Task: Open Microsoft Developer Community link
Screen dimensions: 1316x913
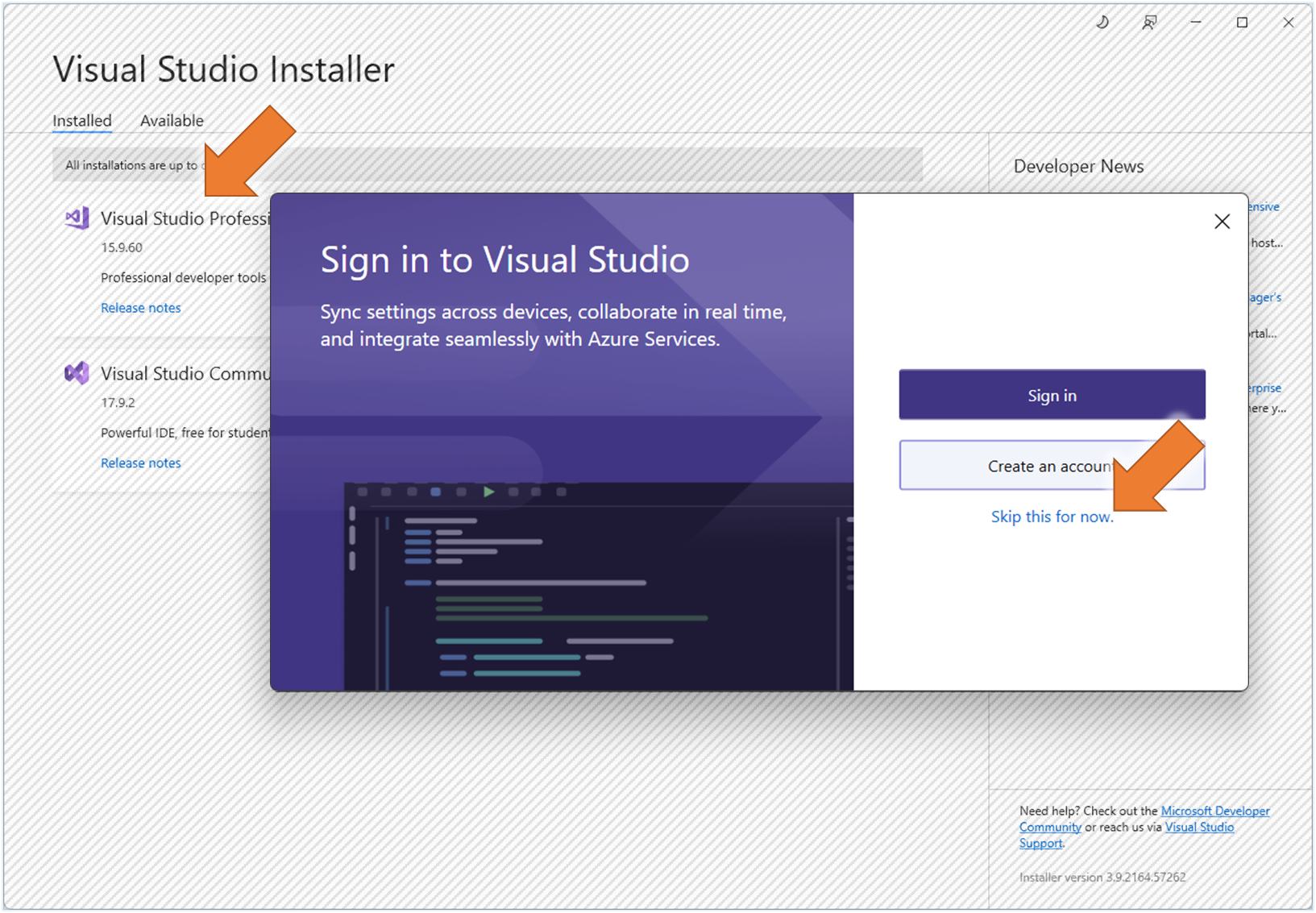Action: tap(1215, 811)
